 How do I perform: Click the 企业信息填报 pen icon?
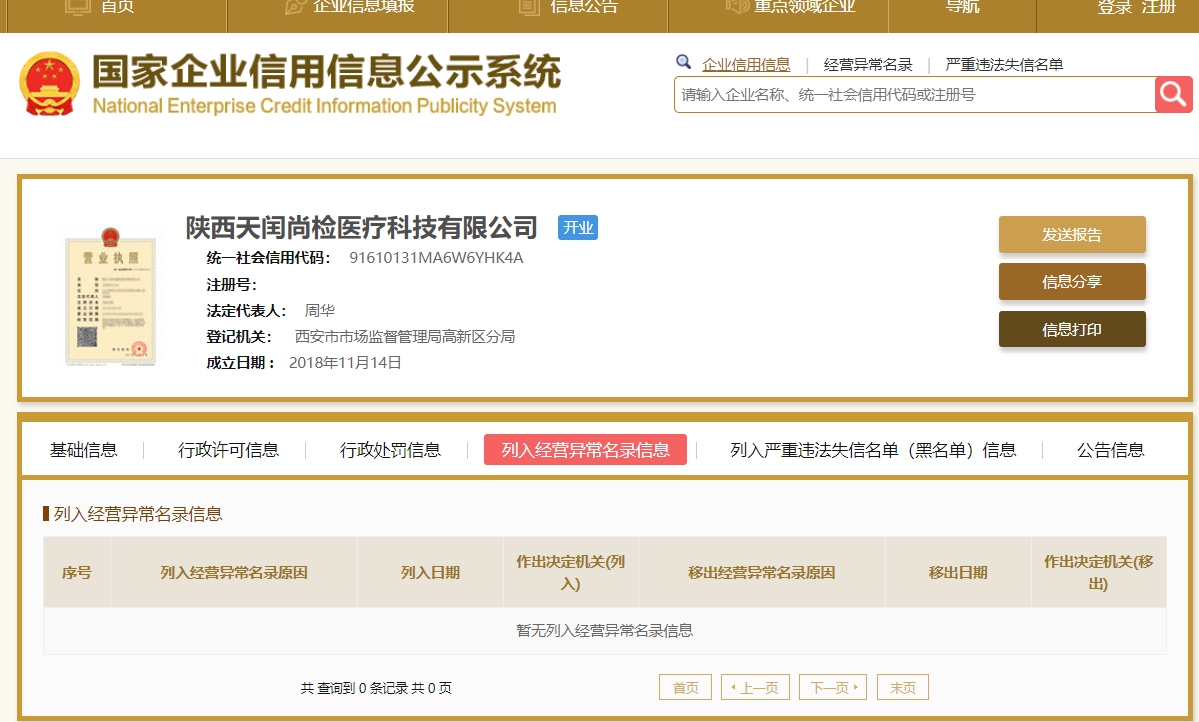click(296, 7)
